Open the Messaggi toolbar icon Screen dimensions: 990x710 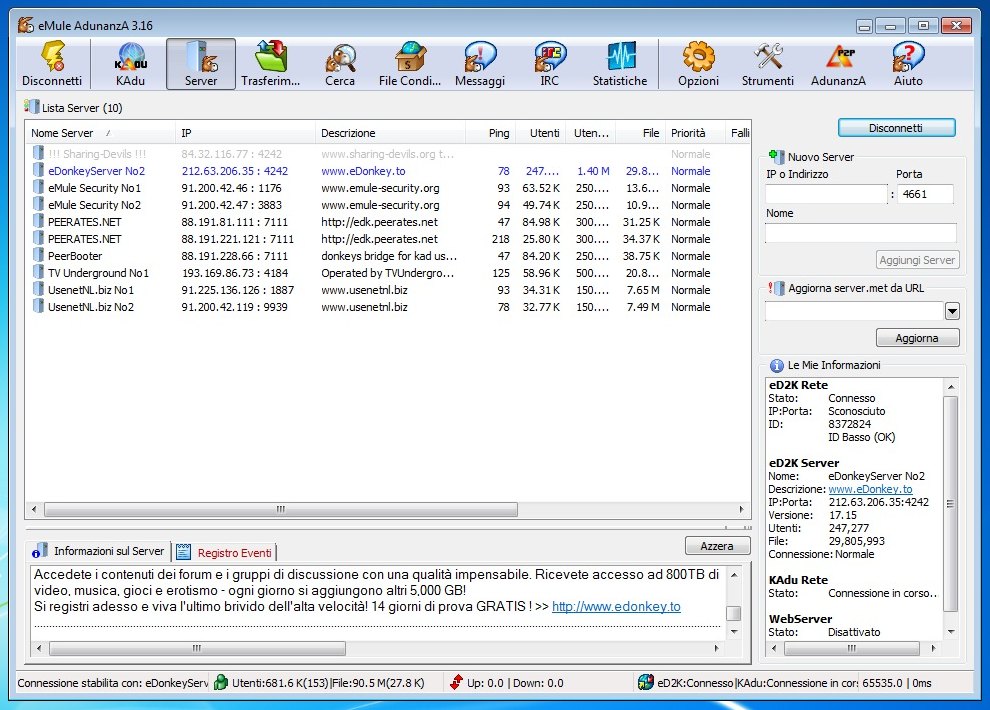tap(480, 64)
